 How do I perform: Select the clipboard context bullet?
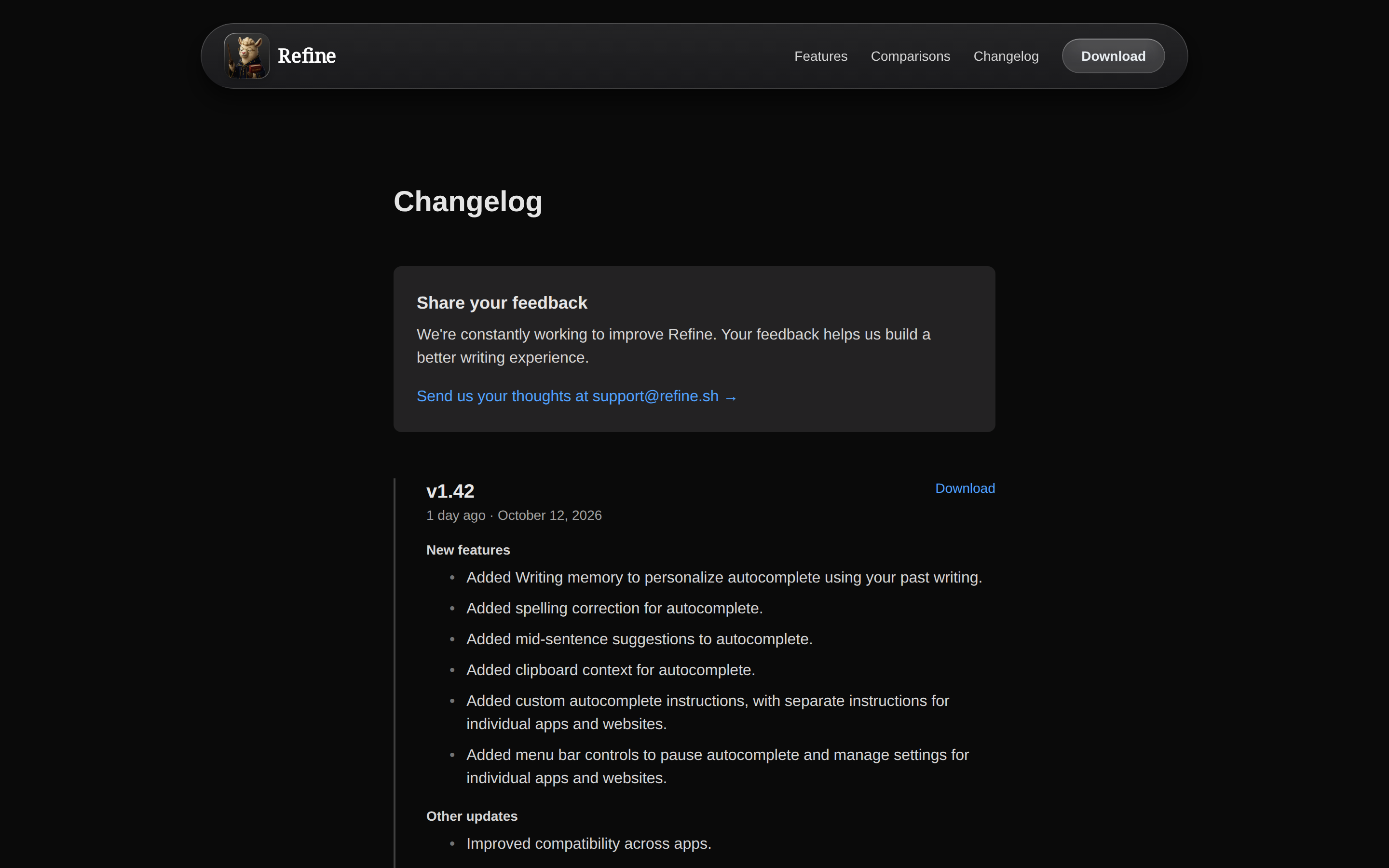point(610,670)
